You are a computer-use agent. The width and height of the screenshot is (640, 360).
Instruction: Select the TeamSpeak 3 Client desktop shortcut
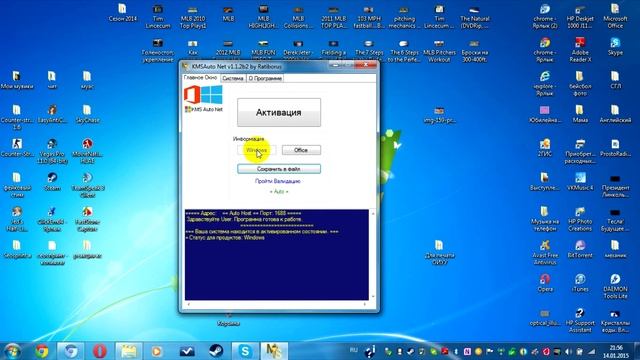pyautogui.click(x=87, y=185)
